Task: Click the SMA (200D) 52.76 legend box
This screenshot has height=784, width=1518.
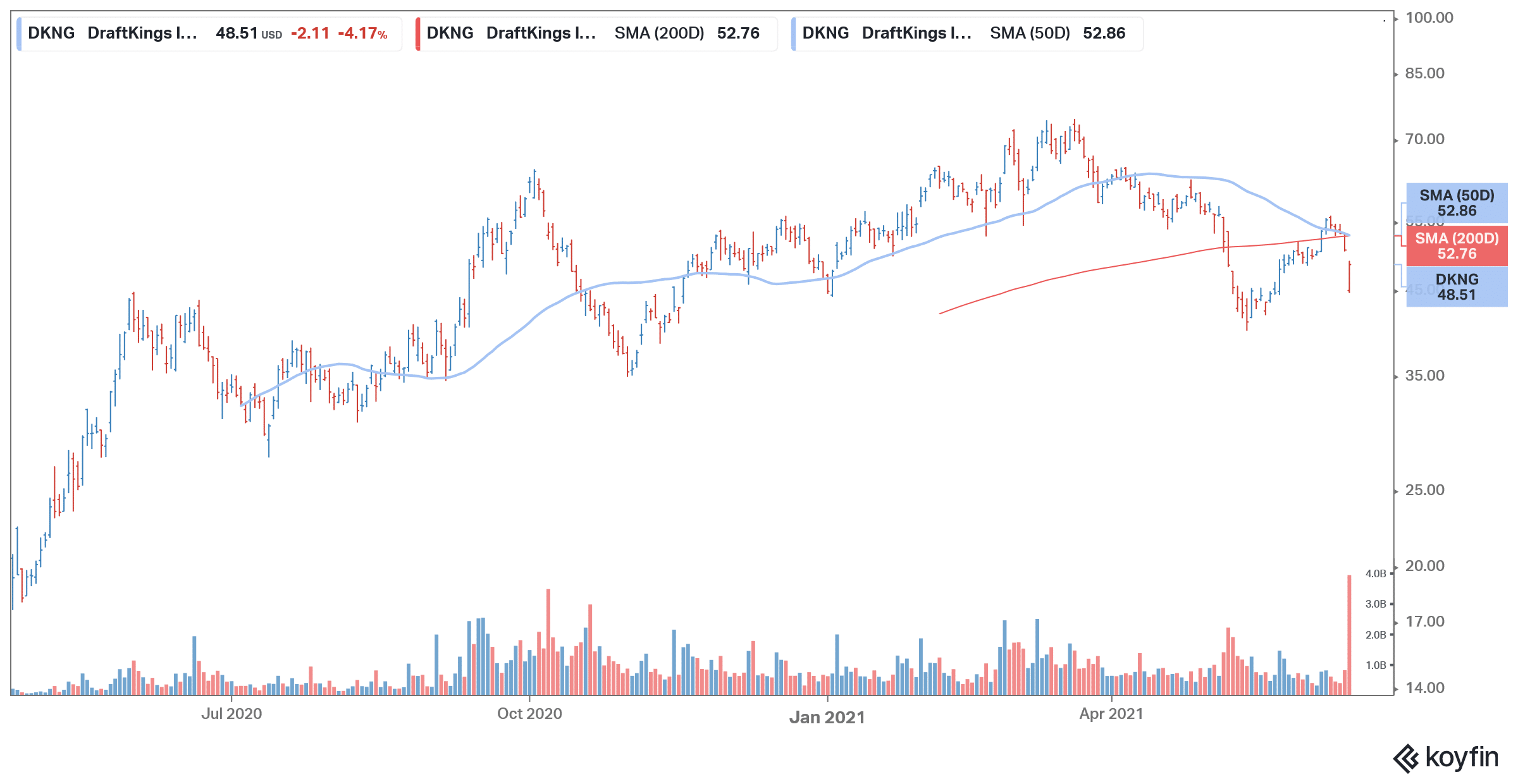Action: [x=596, y=34]
